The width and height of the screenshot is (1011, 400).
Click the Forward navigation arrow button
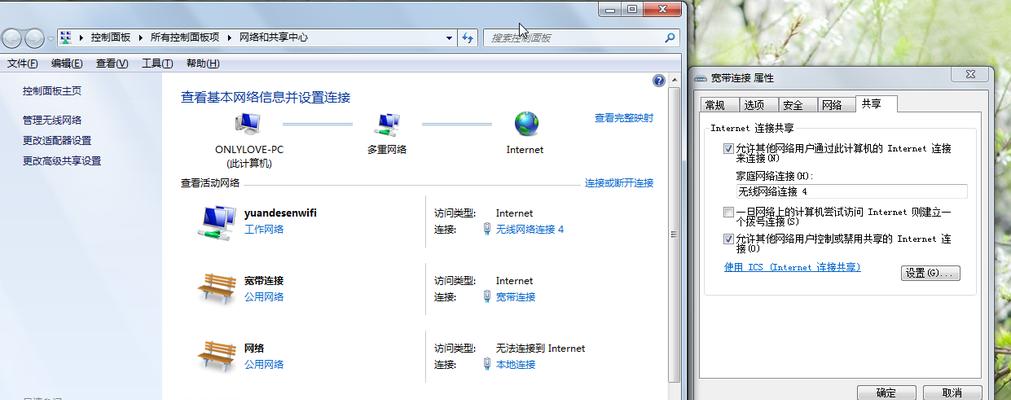[34, 39]
